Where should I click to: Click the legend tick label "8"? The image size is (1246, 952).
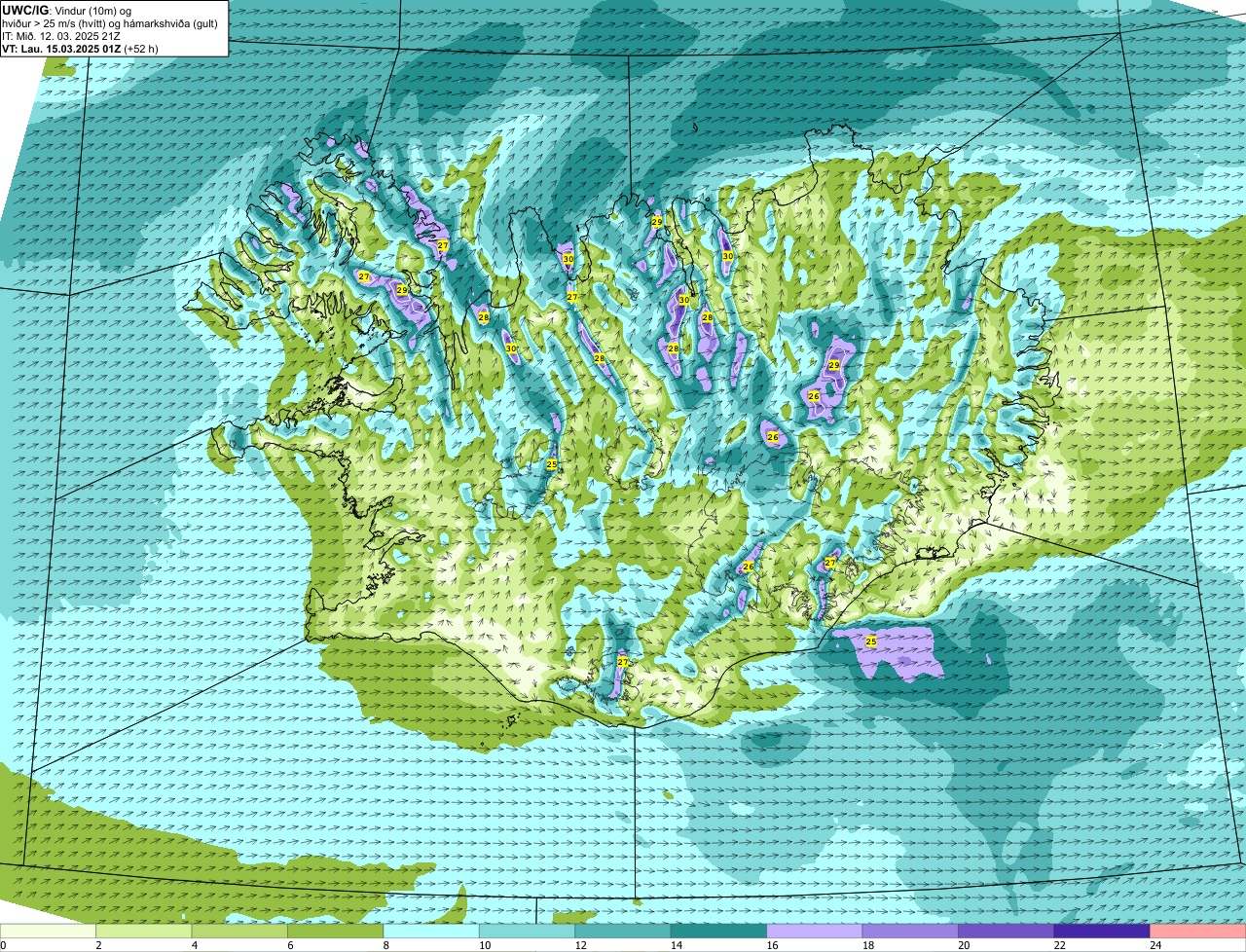pos(385,945)
